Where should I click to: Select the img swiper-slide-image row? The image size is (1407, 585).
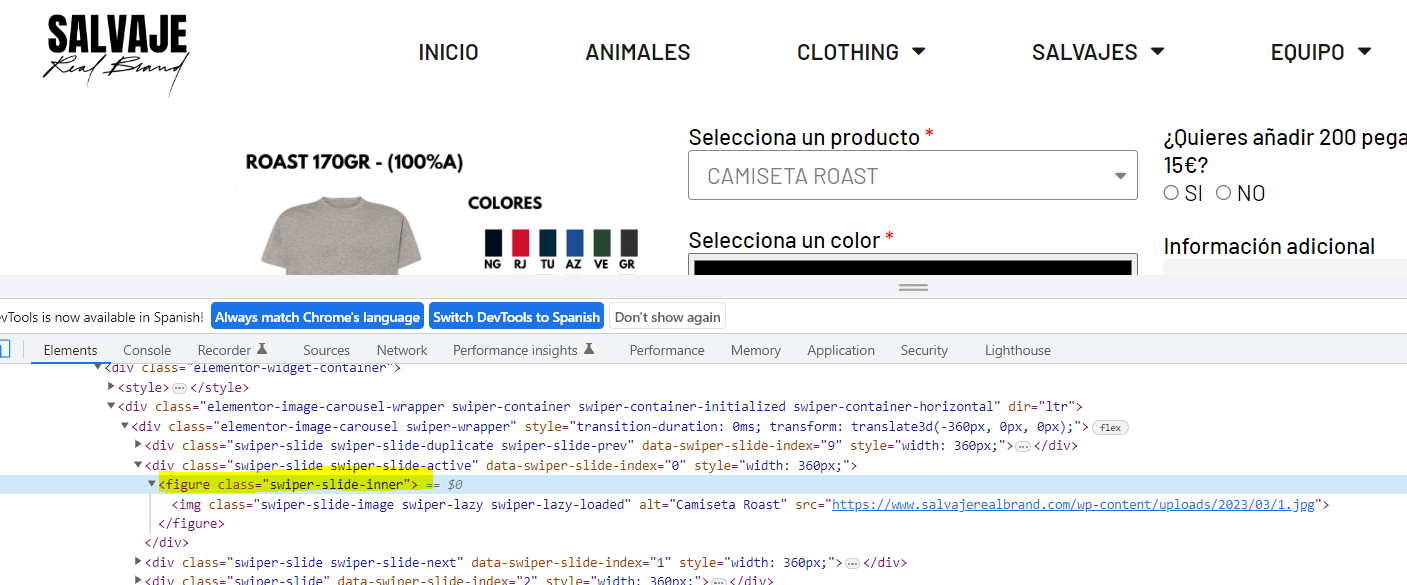coord(703,505)
